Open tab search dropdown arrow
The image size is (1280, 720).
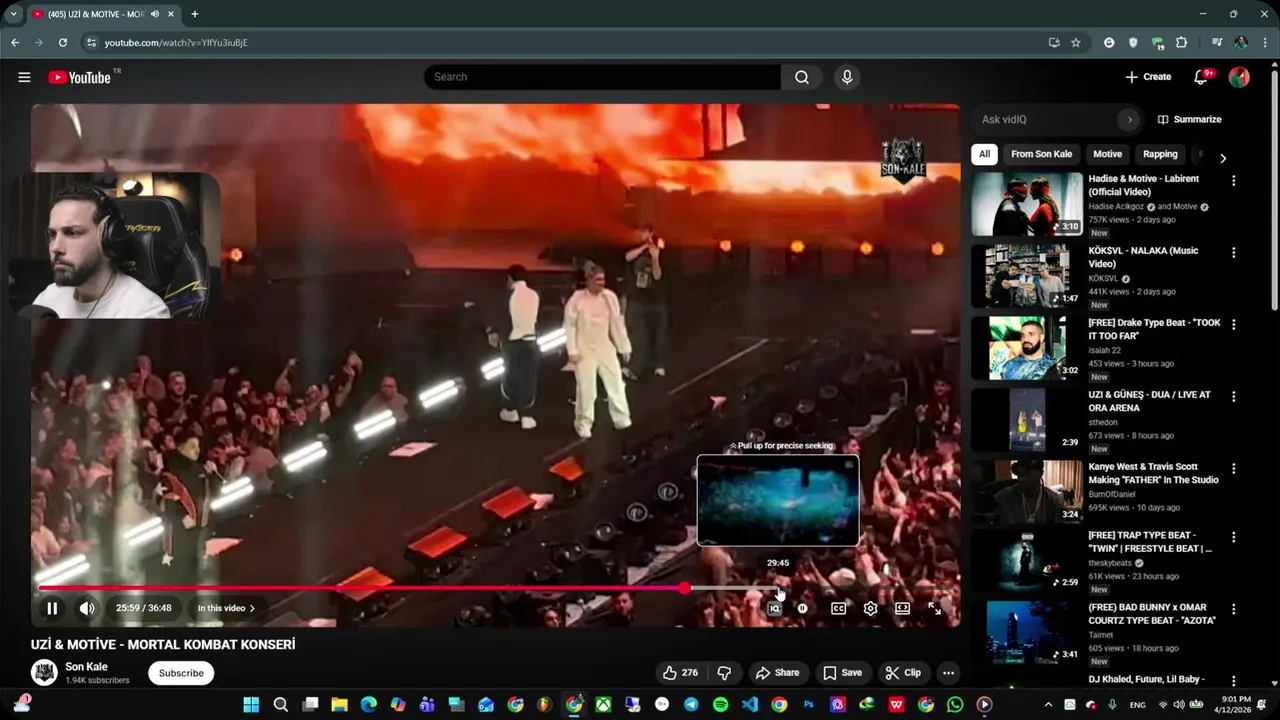pyautogui.click(x=13, y=14)
